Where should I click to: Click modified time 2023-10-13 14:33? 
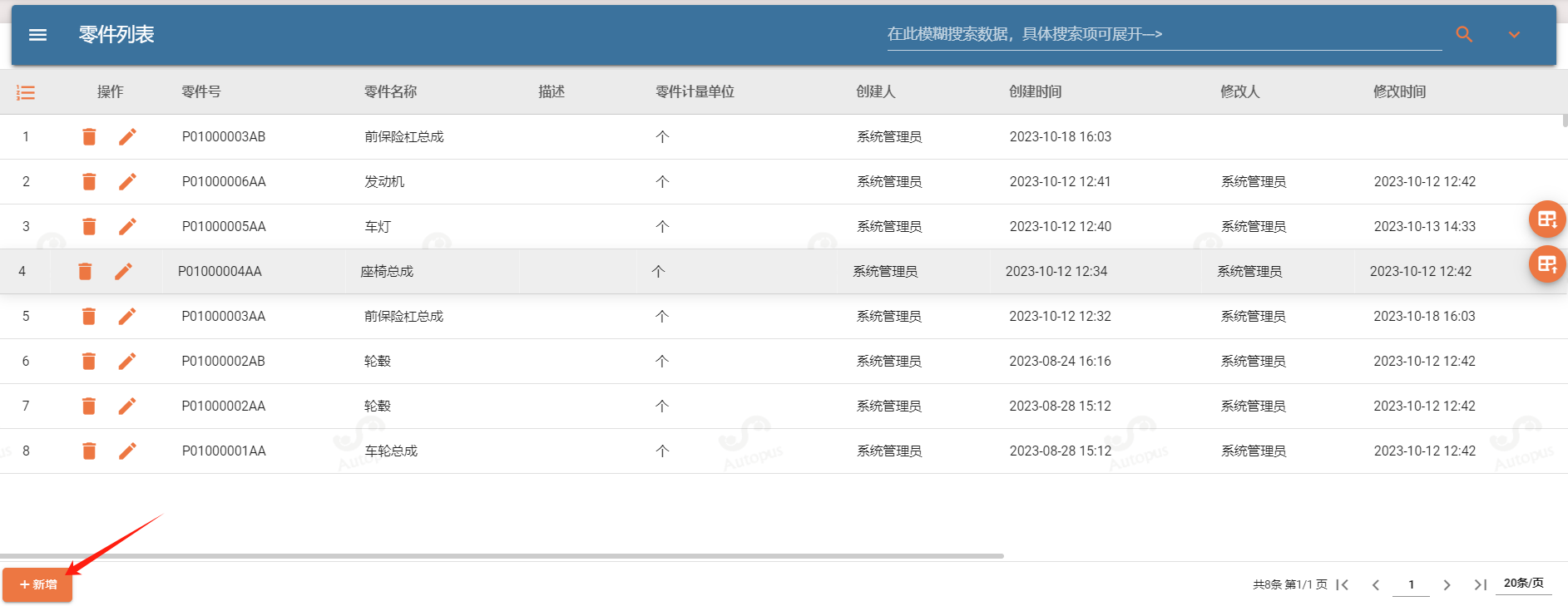(1425, 226)
